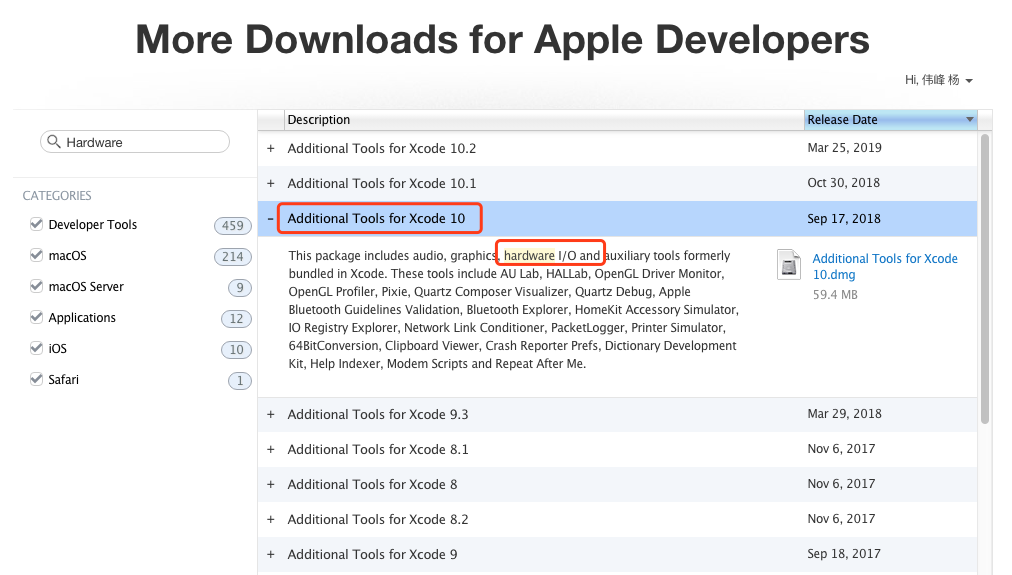Screen dimensions: 1012x575
Task: Expand the Xcode 9 tools row dated Sep 18, 2017
Action: (271, 554)
